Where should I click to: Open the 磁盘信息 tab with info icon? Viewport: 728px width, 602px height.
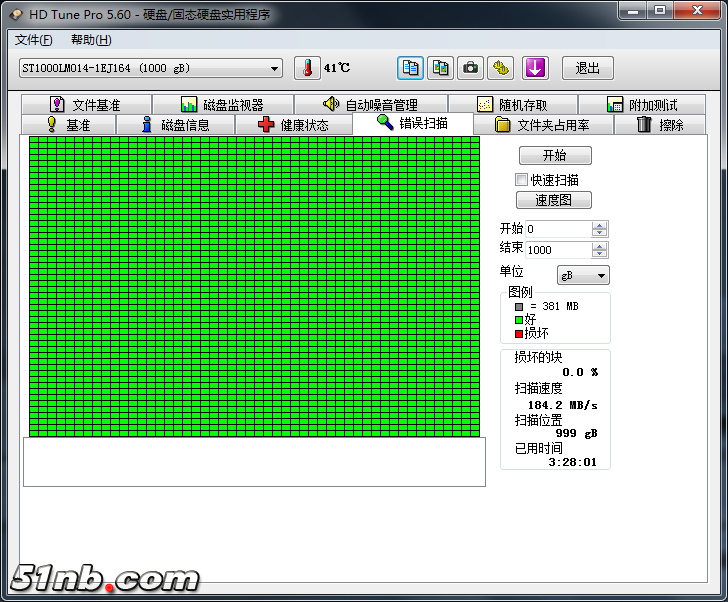click(175, 125)
